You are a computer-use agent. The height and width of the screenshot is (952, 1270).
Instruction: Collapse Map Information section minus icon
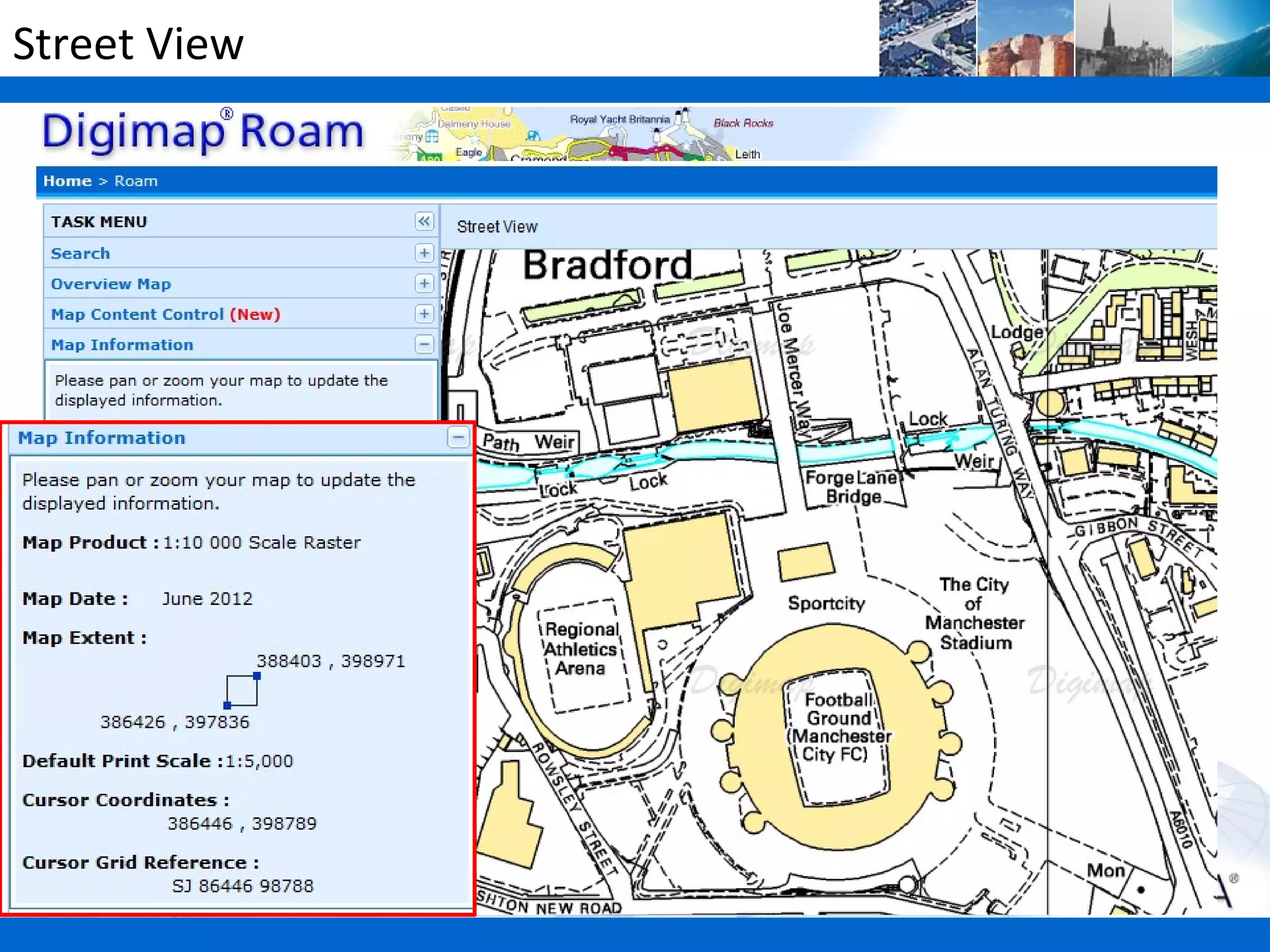click(x=424, y=344)
